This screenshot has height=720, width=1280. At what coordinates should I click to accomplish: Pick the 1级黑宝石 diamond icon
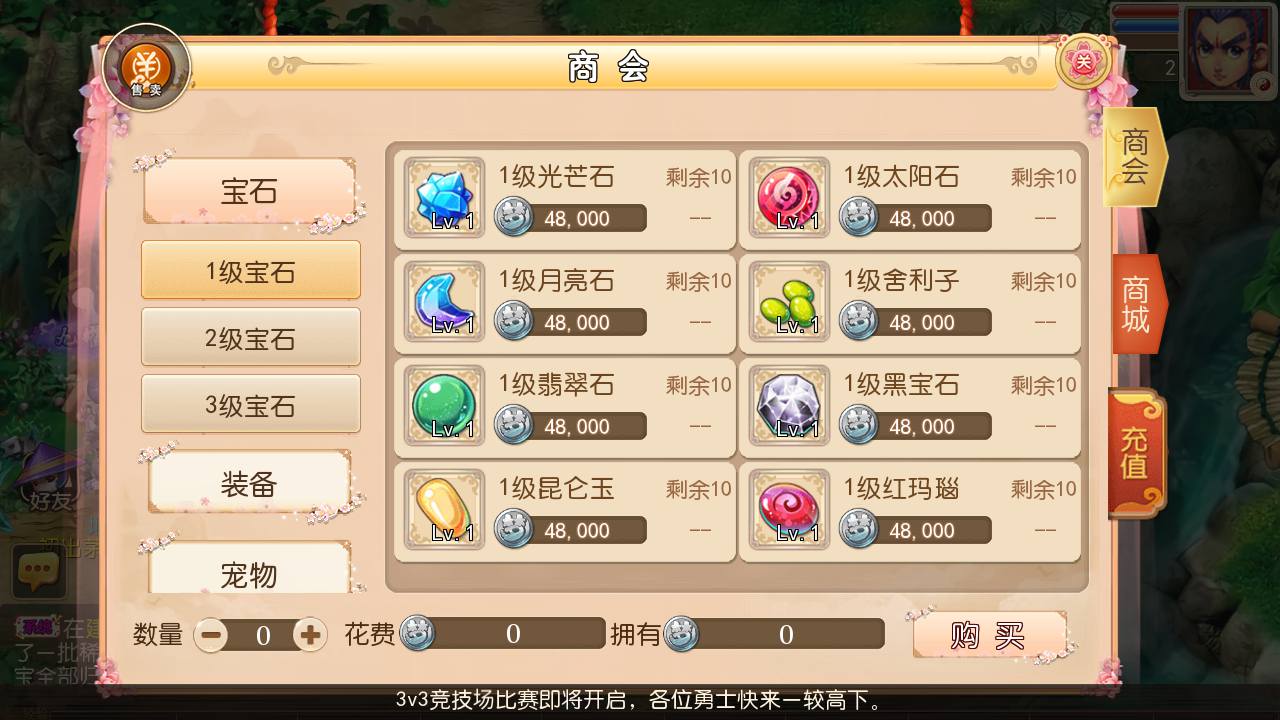tap(789, 406)
